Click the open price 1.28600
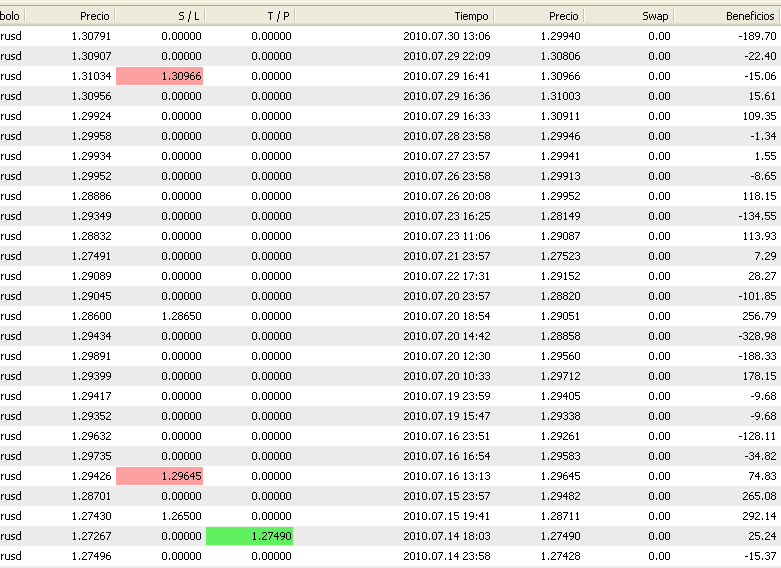Viewport: 781px width, 568px height. 91,316
